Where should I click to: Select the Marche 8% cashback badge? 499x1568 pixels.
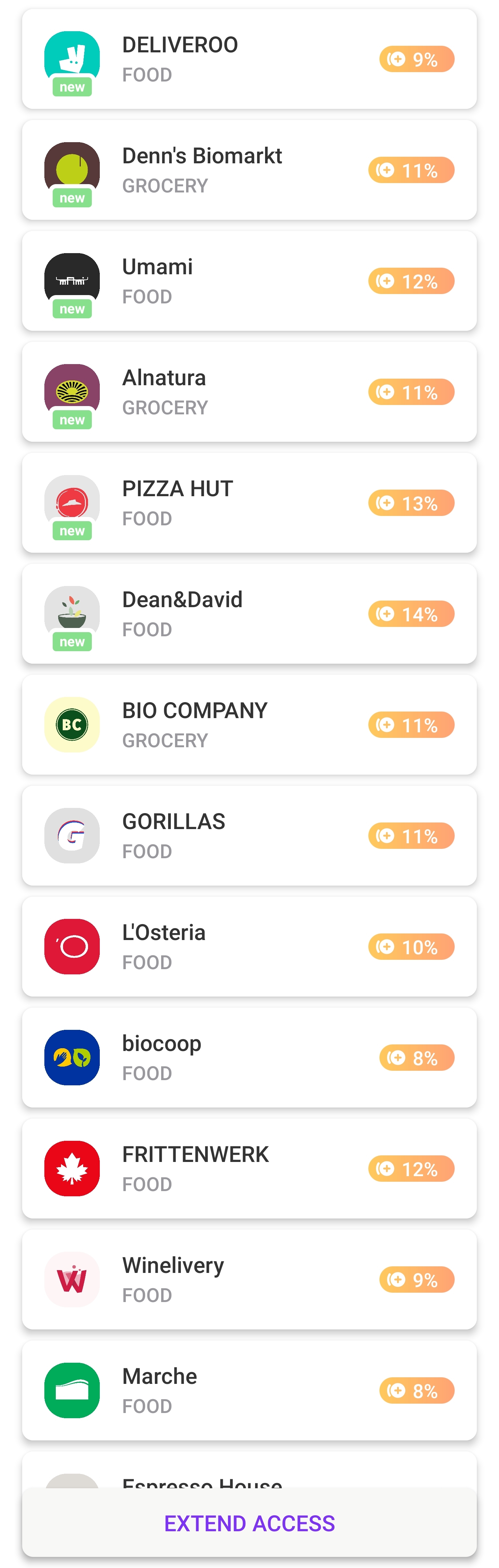pyautogui.click(x=417, y=1390)
